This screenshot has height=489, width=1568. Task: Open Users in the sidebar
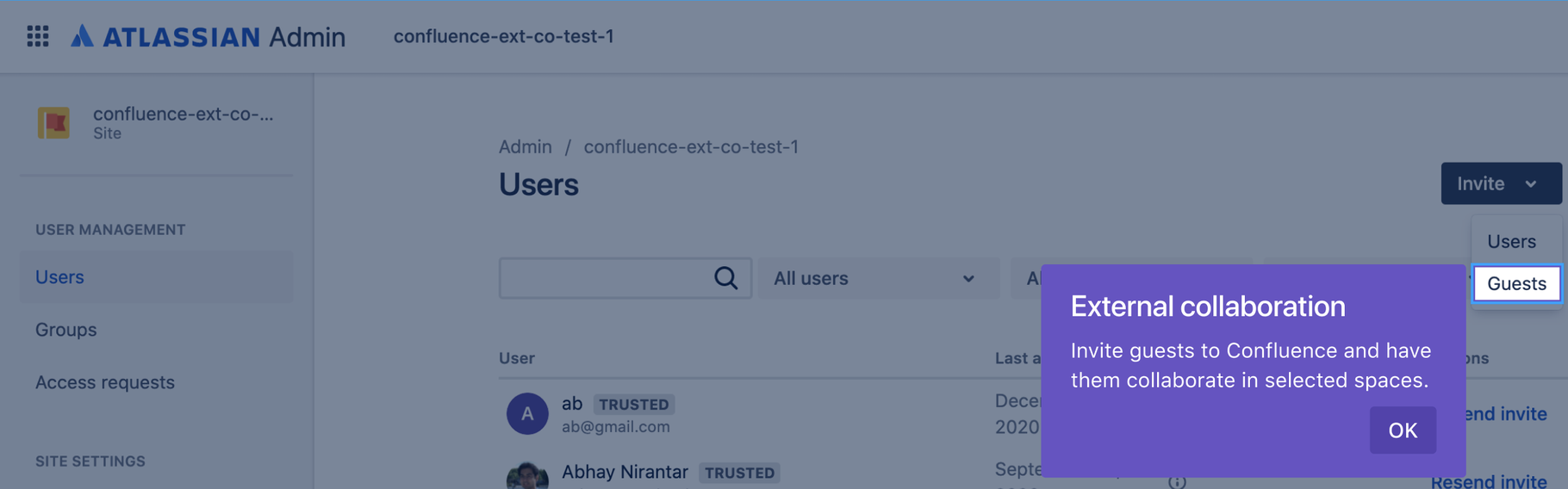tap(156, 276)
